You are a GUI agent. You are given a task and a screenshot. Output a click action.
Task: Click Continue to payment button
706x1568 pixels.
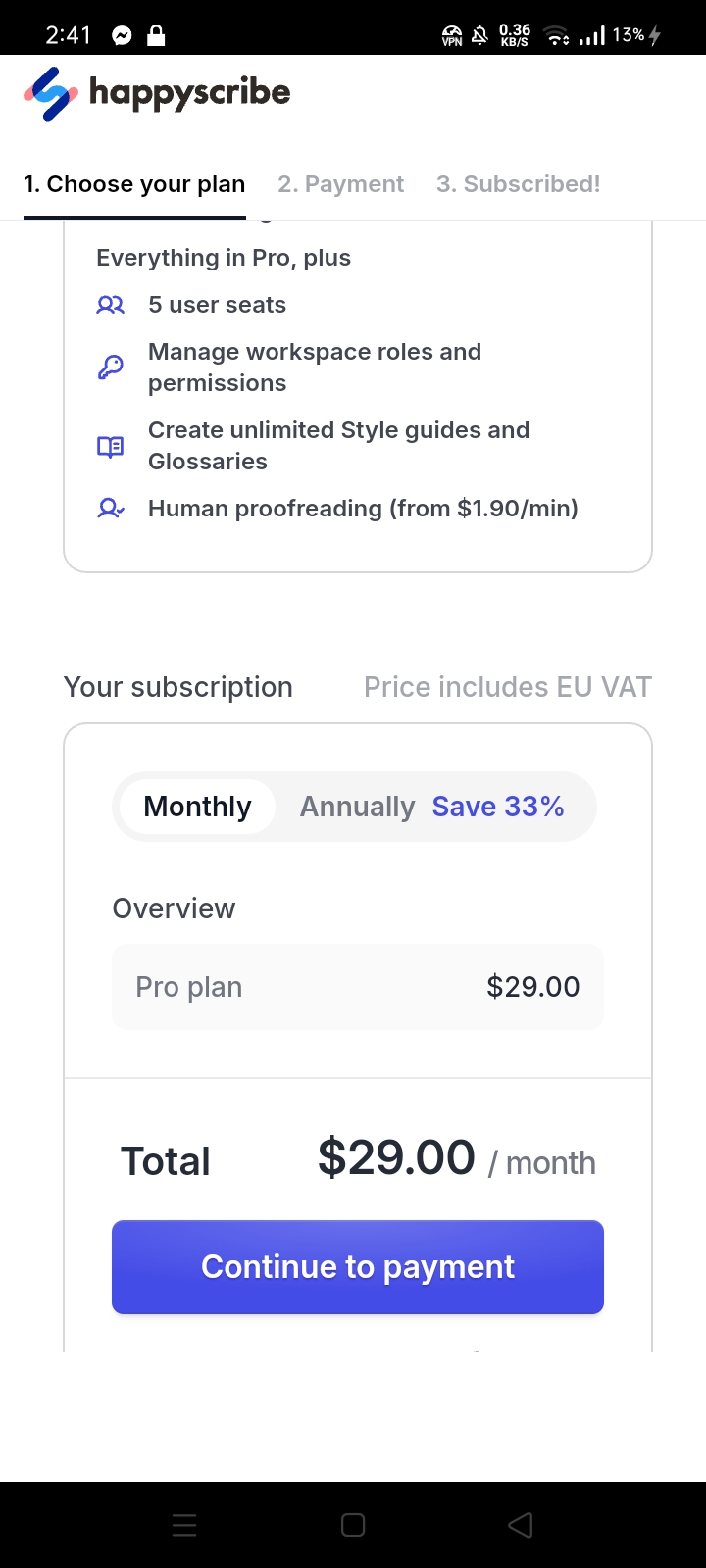click(x=358, y=1266)
